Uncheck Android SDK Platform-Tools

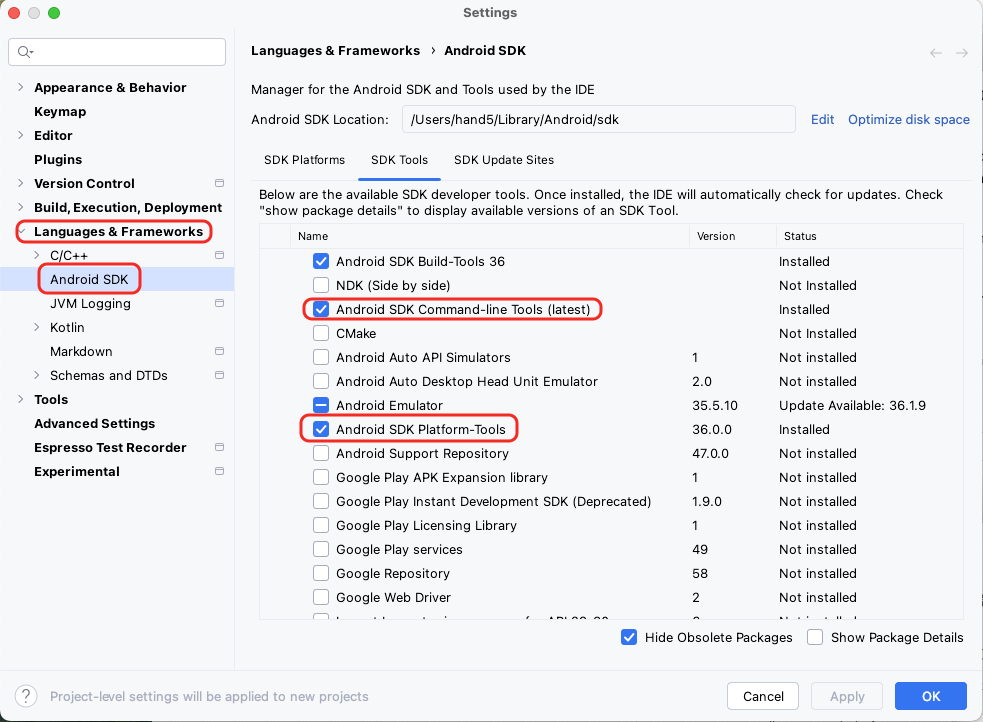[x=321, y=429]
